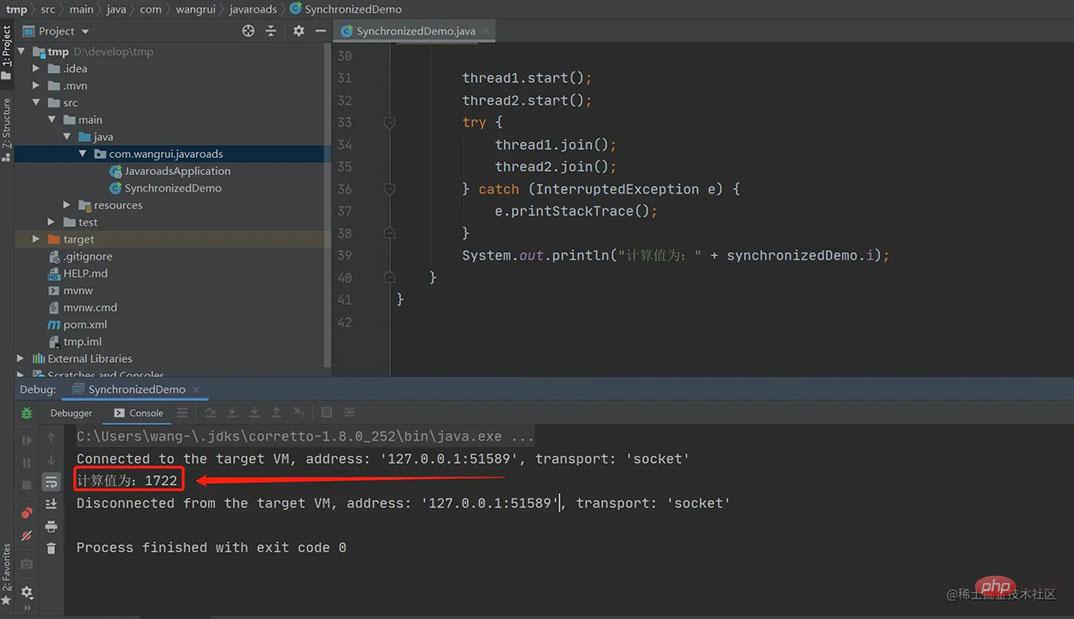Click the Step Into icon

click(232, 412)
